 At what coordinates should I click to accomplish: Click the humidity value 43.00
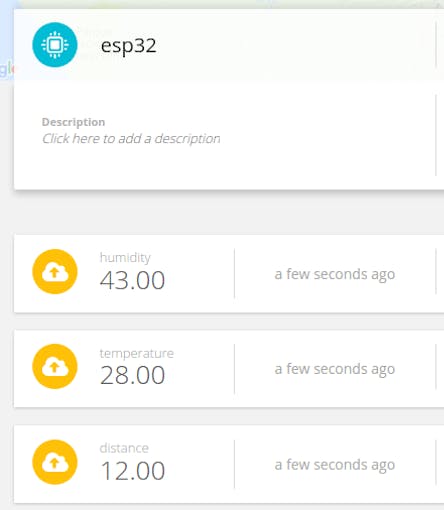[x=132, y=280]
